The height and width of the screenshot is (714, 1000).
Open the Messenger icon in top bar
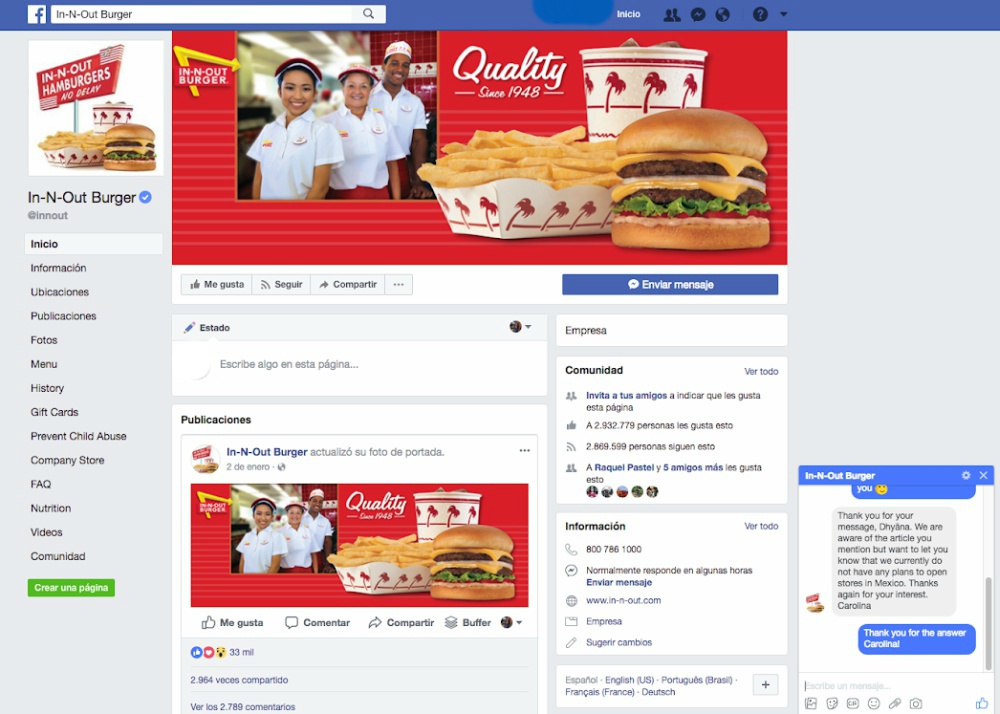click(x=698, y=15)
